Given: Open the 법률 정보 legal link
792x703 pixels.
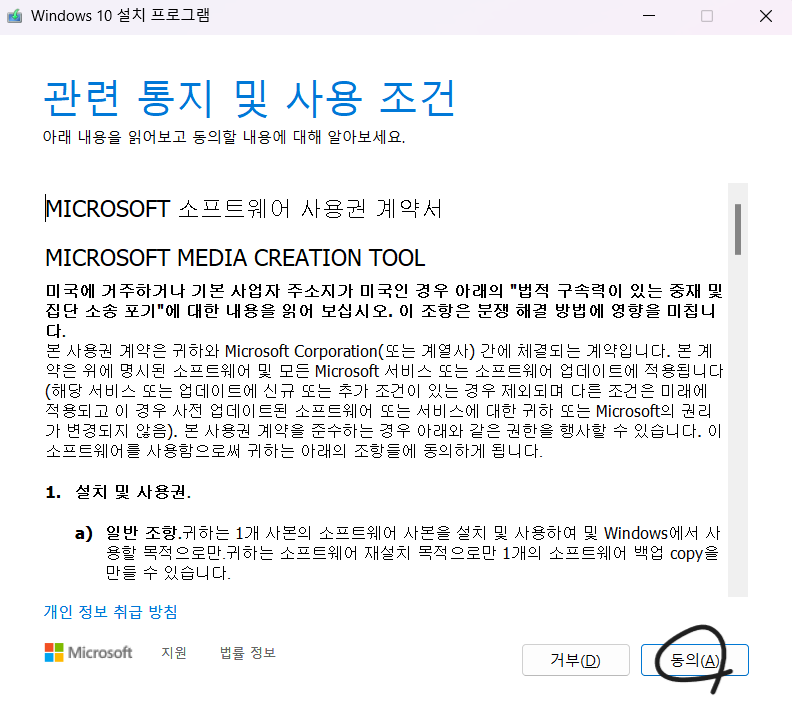Looking at the screenshot, I should point(248,652).
